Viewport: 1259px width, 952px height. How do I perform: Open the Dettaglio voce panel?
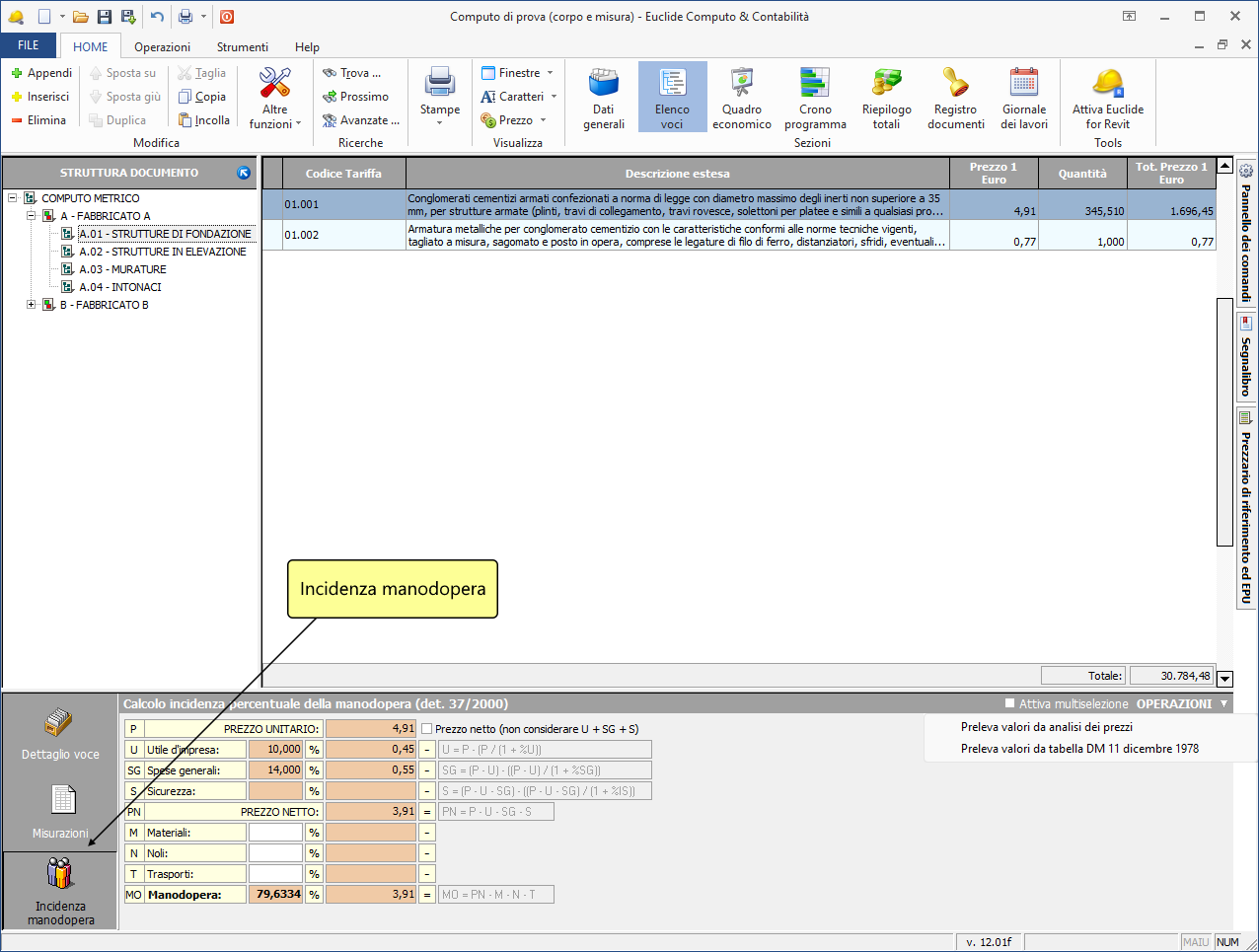(60, 735)
